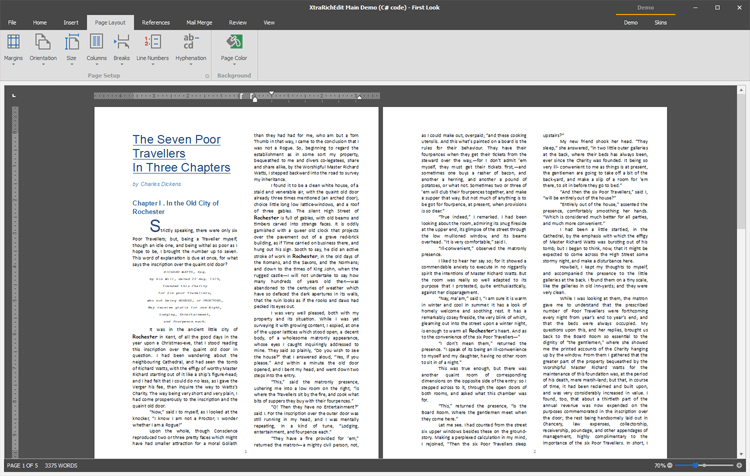Open the Breaks menu
The image size is (750, 476).
point(121,49)
